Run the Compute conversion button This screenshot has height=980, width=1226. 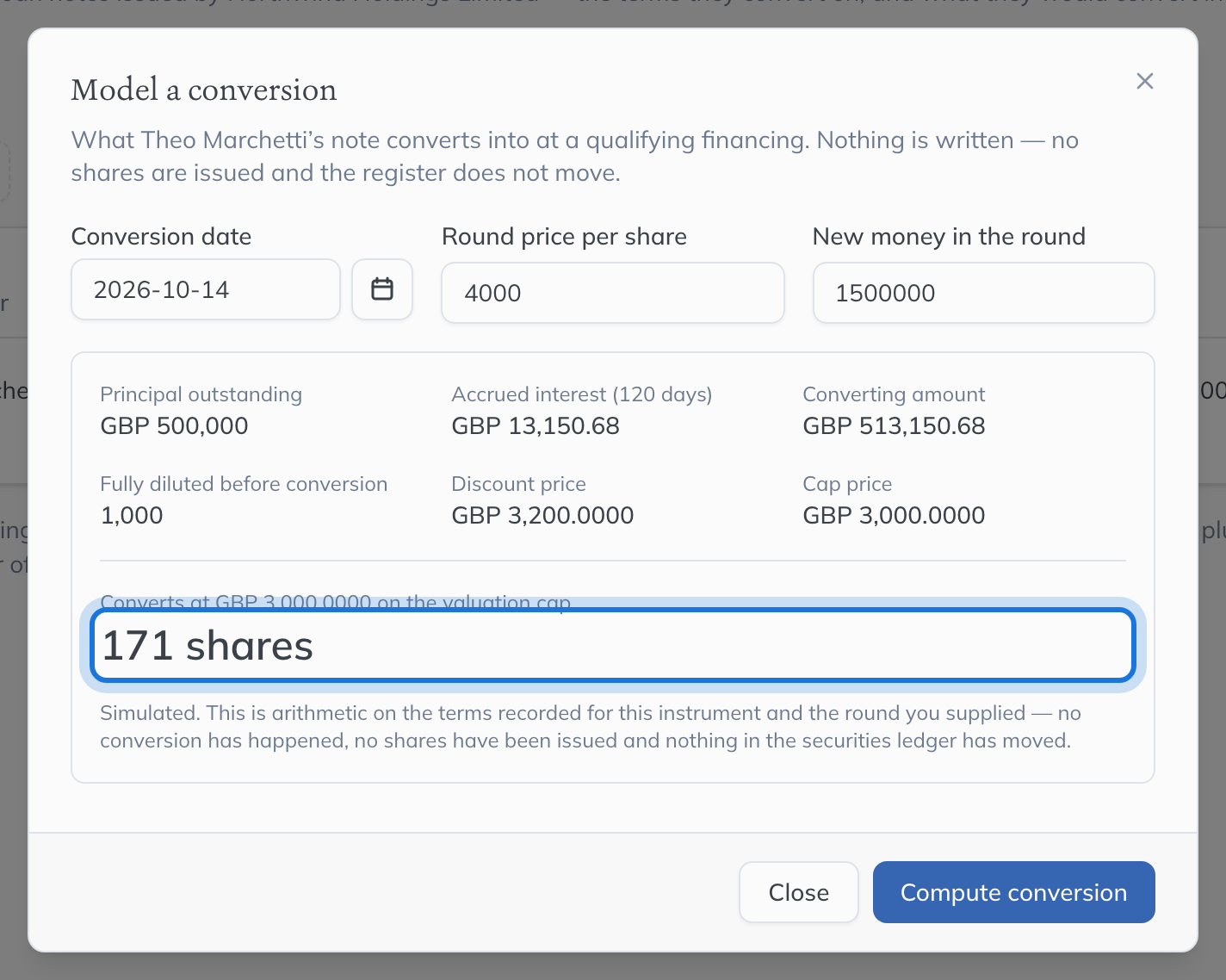pos(1013,892)
